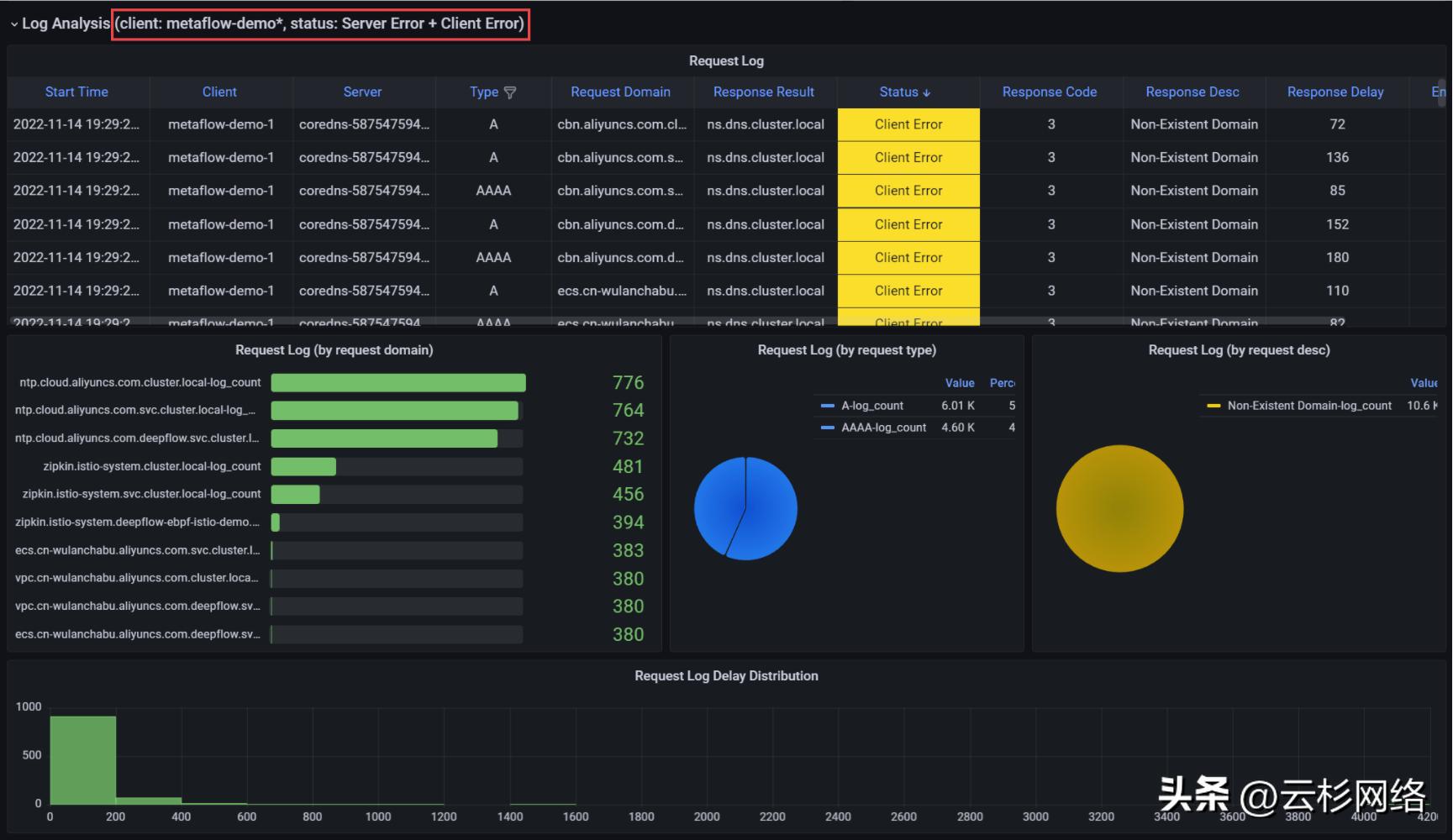
Task: Click the Type column header label
Action: [x=484, y=92]
